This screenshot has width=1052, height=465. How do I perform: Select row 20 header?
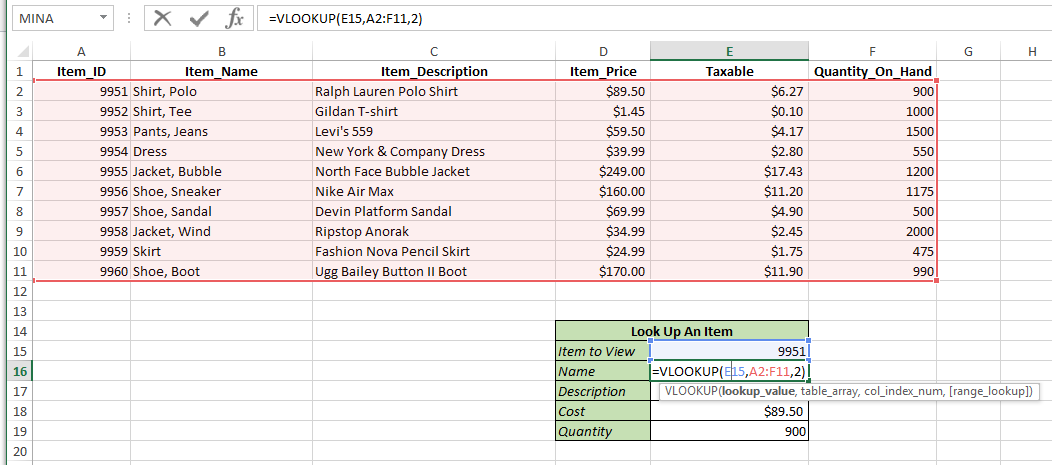(x=19, y=452)
